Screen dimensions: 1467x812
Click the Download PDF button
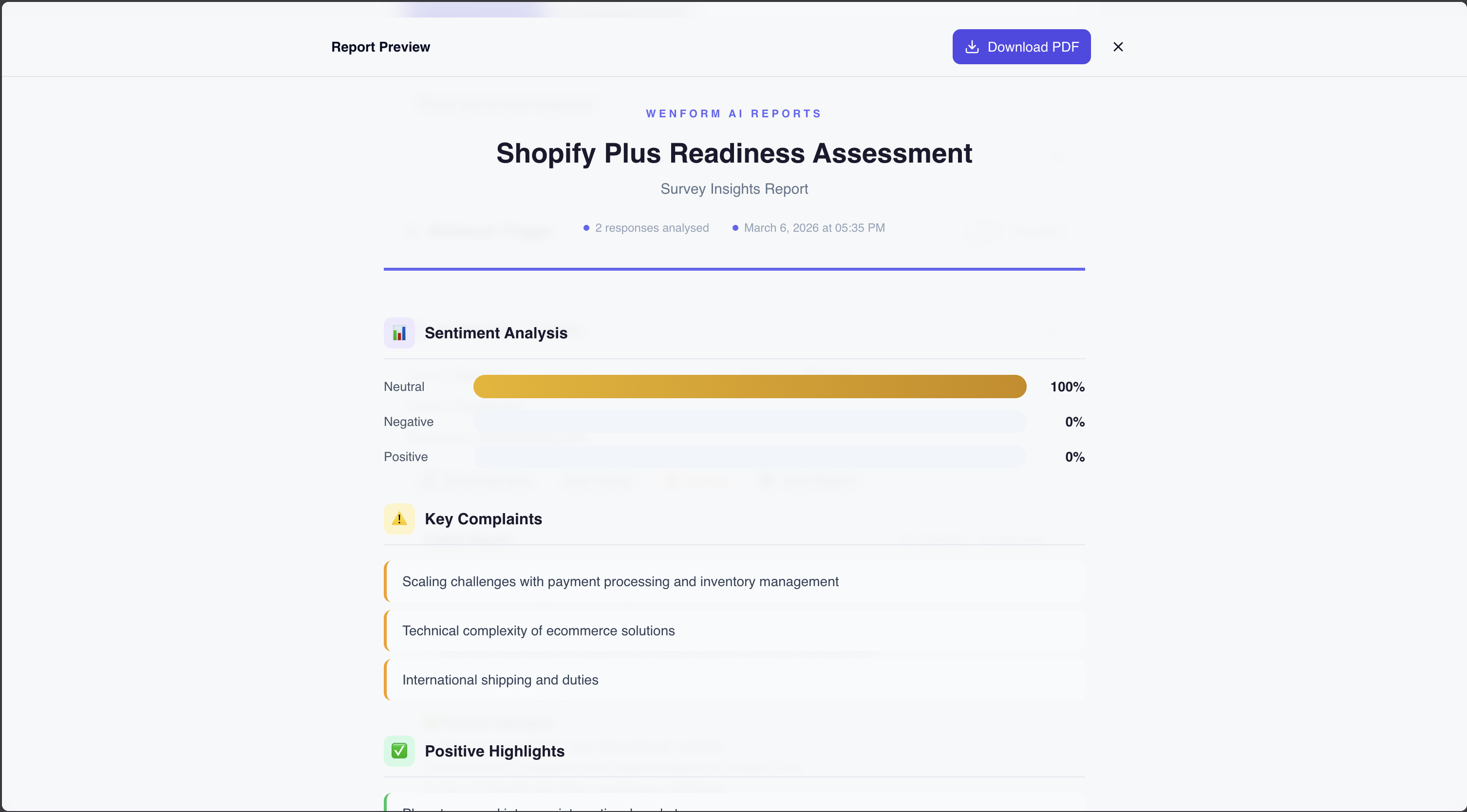tap(1021, 47)
